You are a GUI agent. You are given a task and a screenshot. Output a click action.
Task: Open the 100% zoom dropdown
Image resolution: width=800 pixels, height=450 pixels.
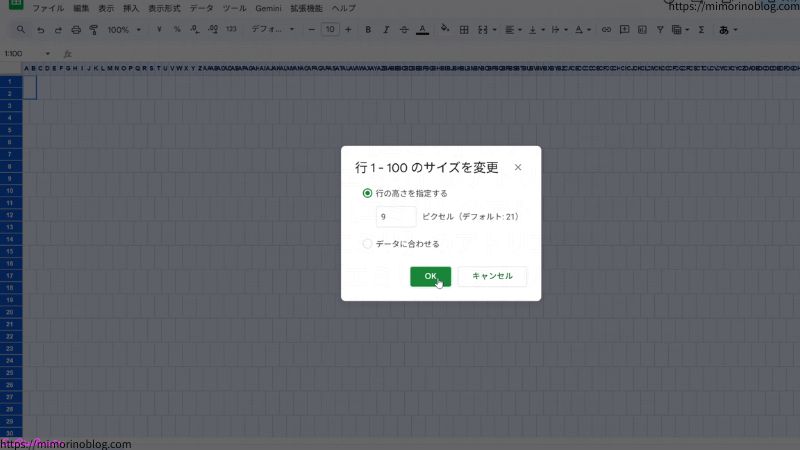pyautogui.click(x=124, y=30)
